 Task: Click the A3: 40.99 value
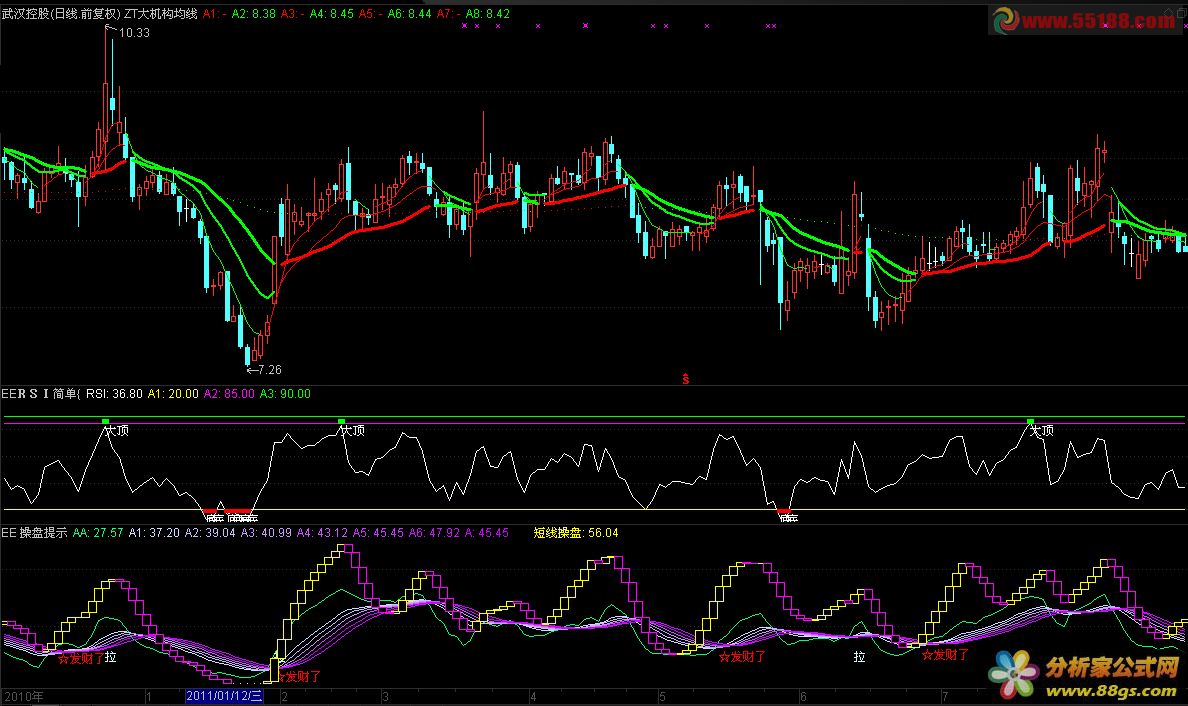coord(266,533)
